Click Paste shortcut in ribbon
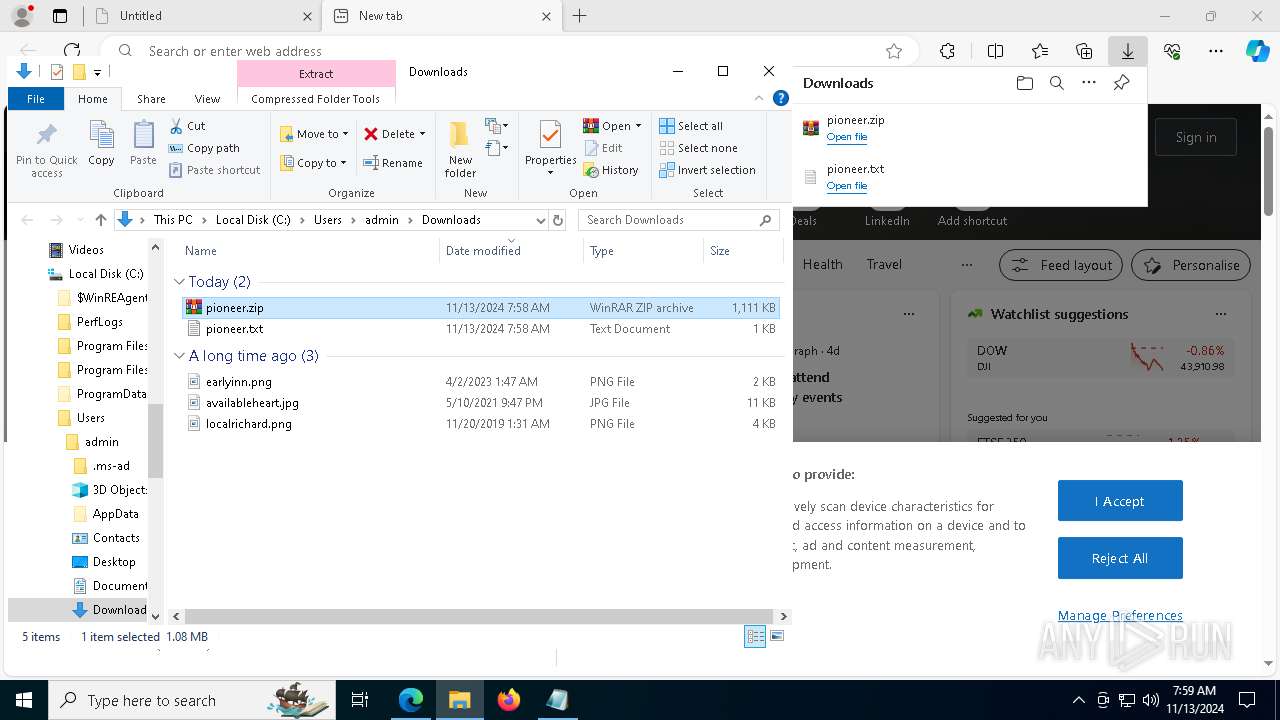This screenshot has height=720, width=1280. pos(214,170)
